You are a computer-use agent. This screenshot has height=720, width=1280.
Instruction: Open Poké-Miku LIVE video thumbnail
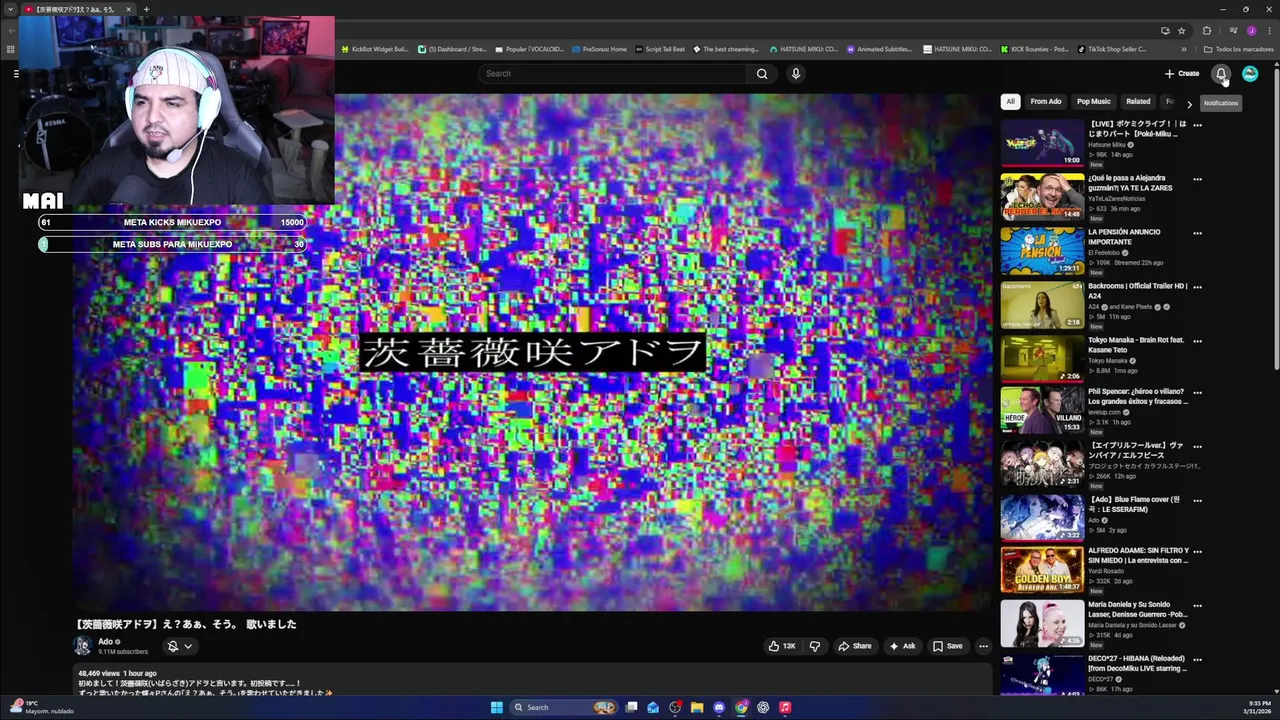click(x=1042, y=143)
